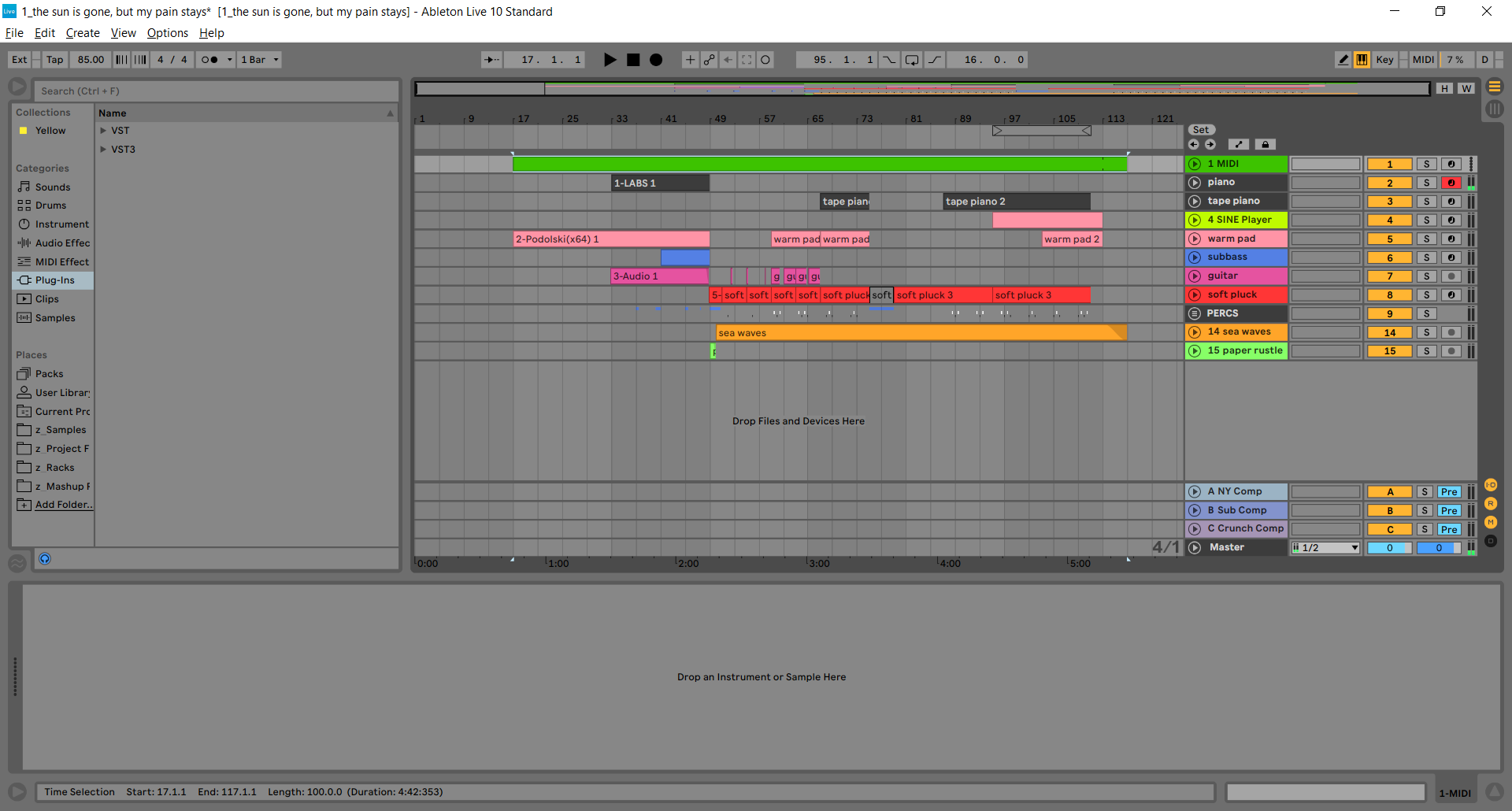The height and width of the screenshot is (811, 1512).
Task: Expand the VST3 folder in browser
Action: 103,150
